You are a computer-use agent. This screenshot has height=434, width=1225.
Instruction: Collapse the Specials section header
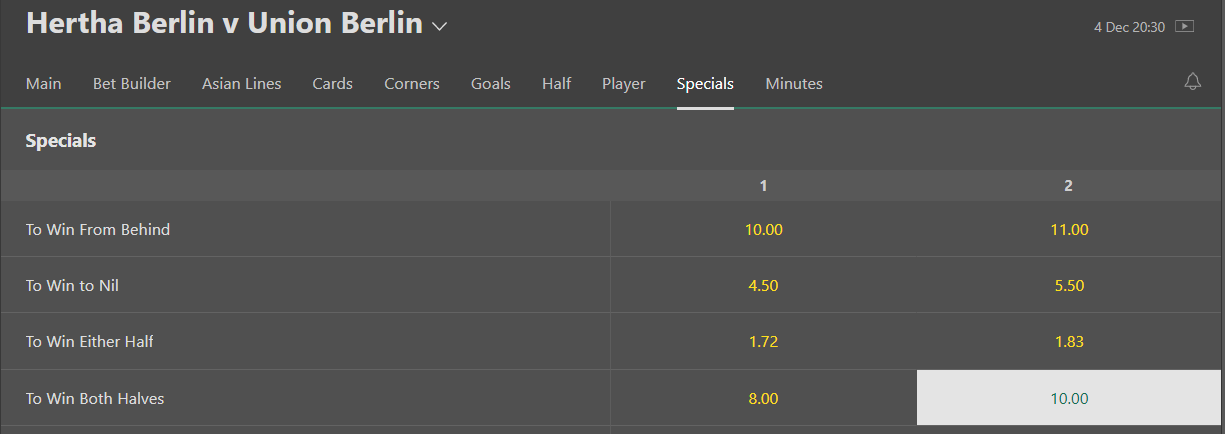coord(61,141)
